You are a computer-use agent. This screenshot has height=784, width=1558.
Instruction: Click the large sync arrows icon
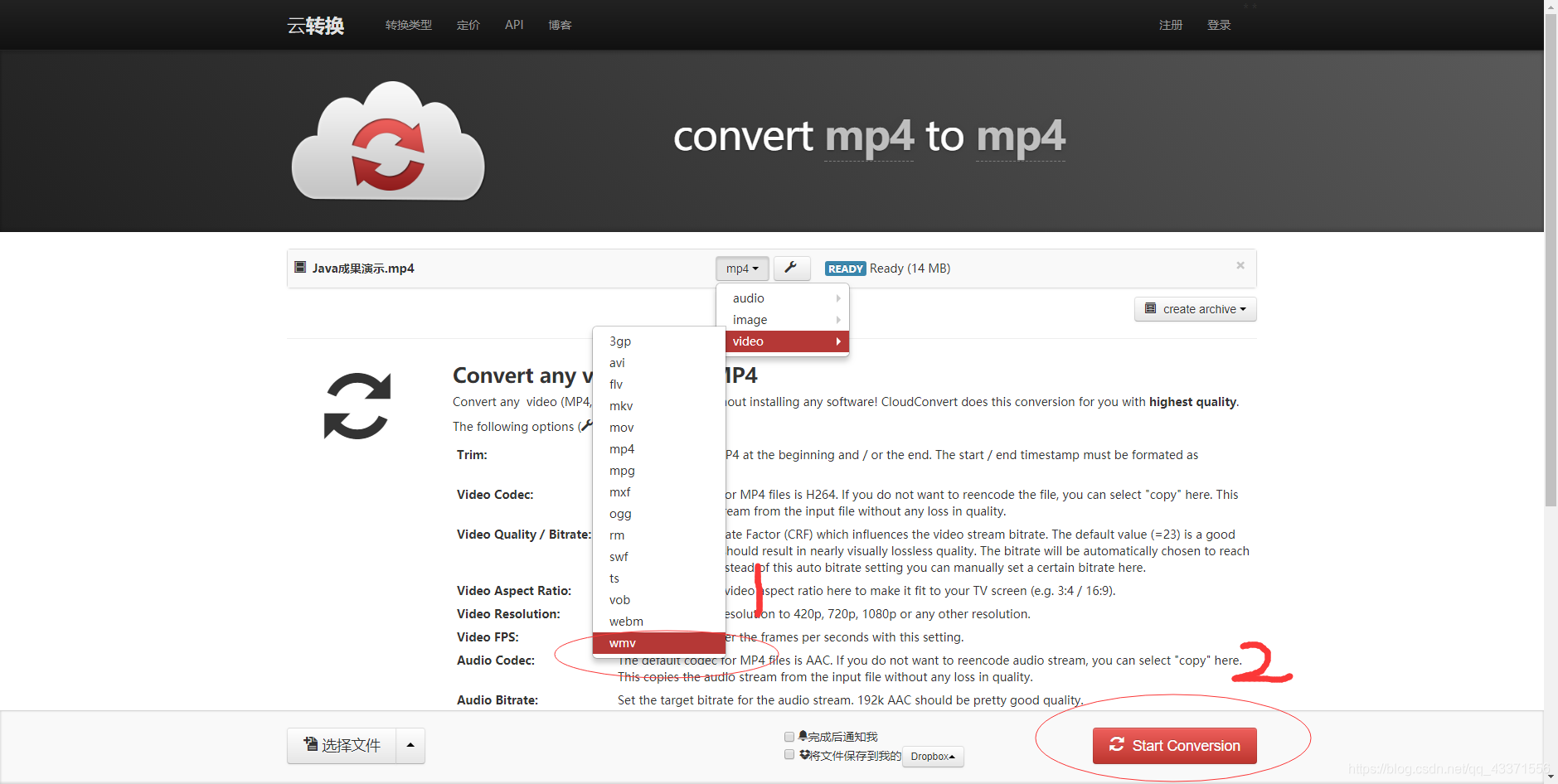357,405
